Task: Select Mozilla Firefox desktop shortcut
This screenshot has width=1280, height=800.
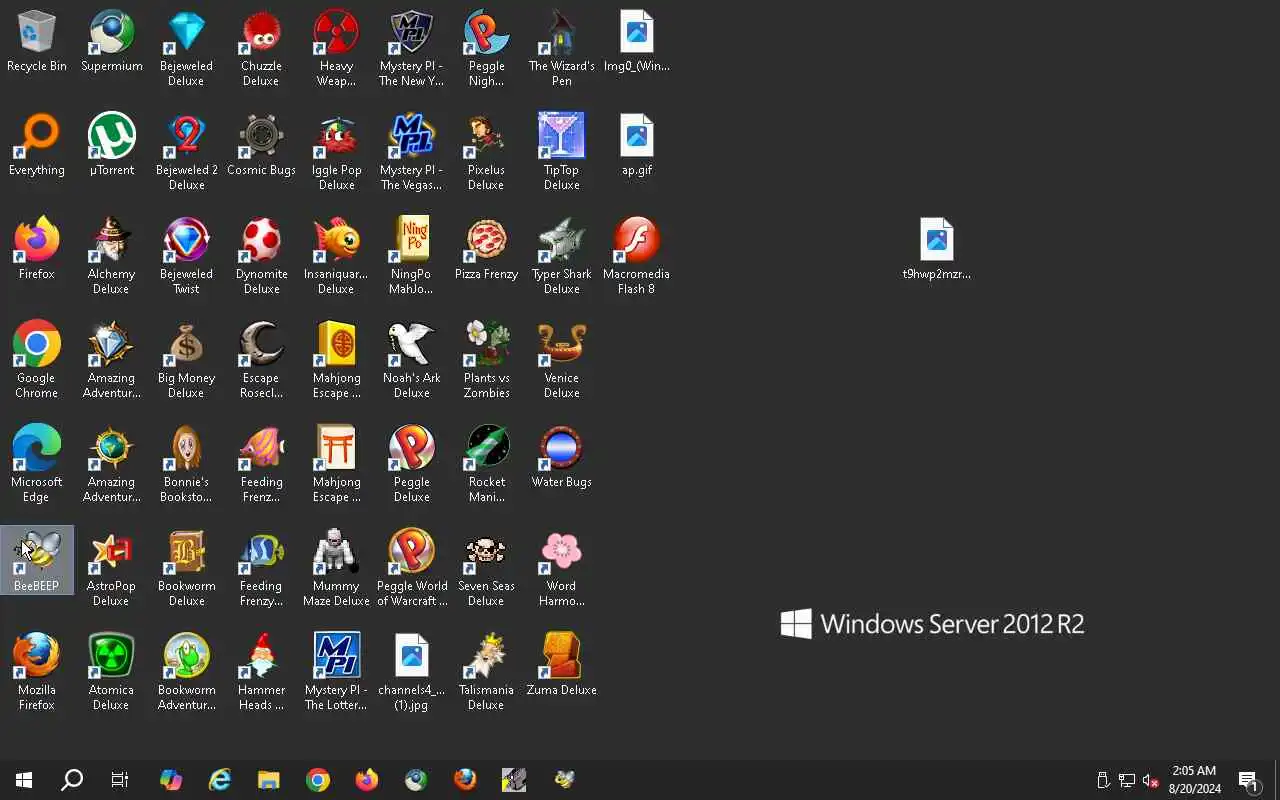Action: coord(37,673)
